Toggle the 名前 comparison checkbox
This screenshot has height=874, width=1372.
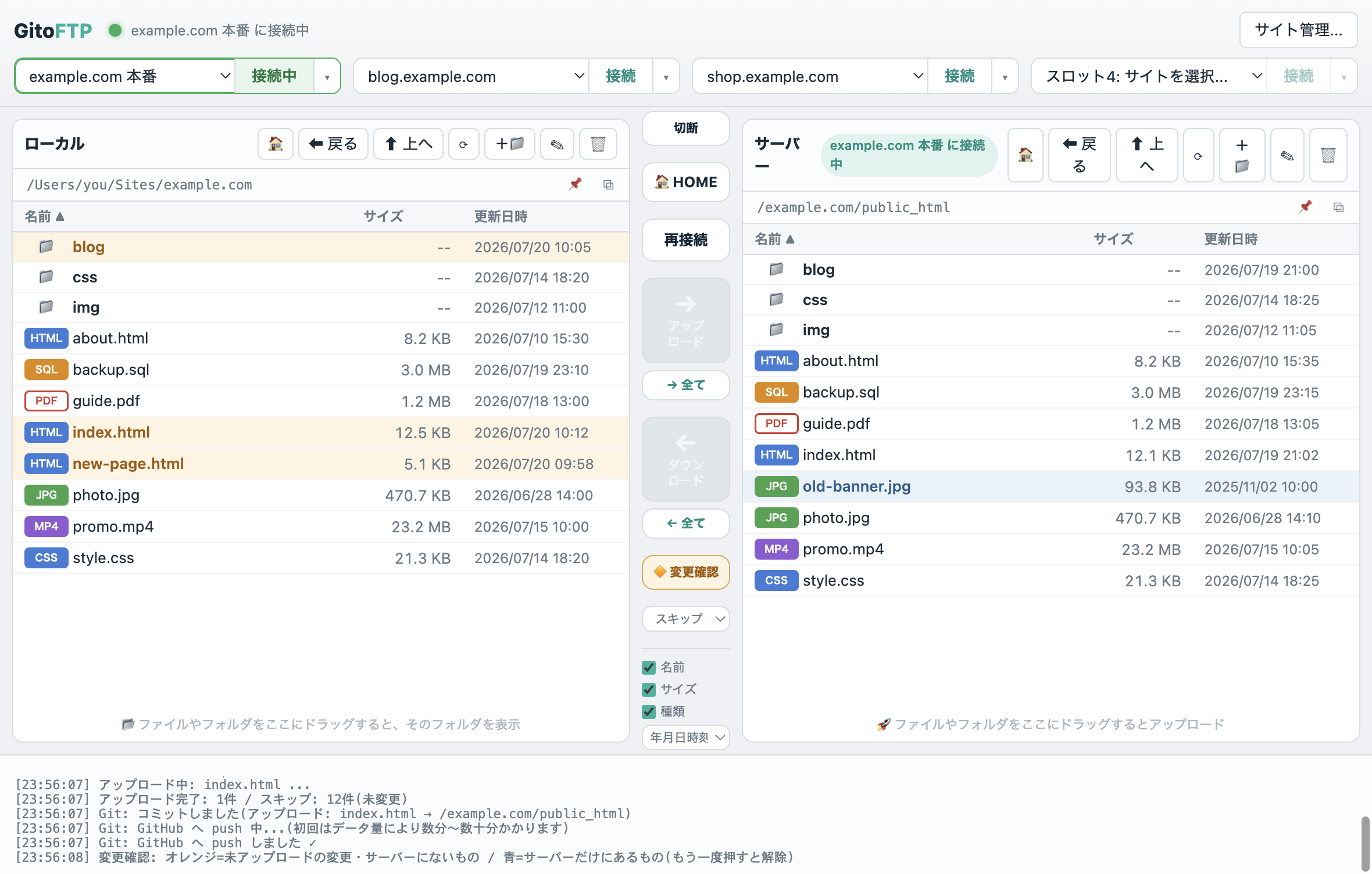(x=649, y=668)
